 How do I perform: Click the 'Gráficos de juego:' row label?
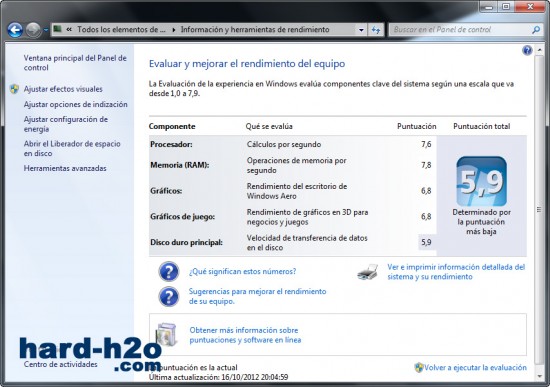(182, 217)
